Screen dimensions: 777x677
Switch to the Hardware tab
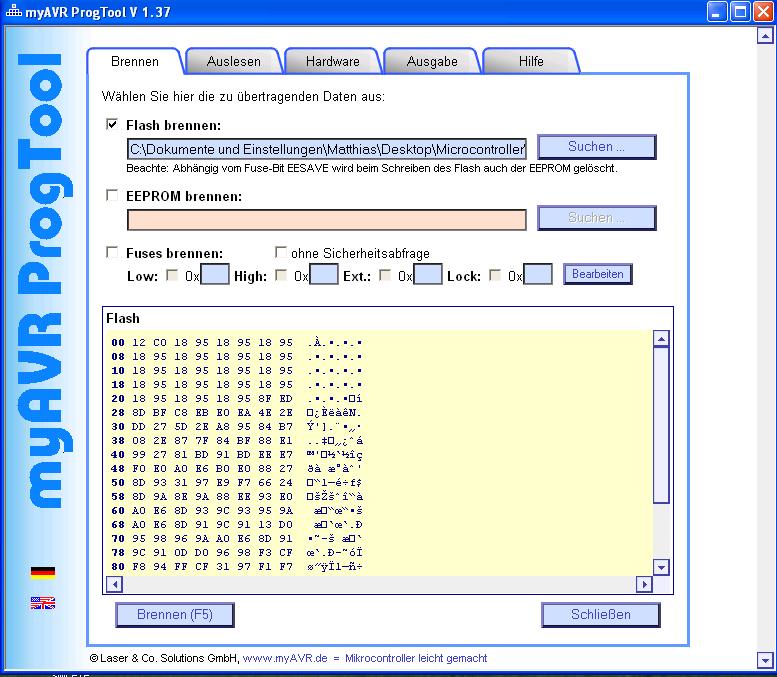(x=333, y=61)
